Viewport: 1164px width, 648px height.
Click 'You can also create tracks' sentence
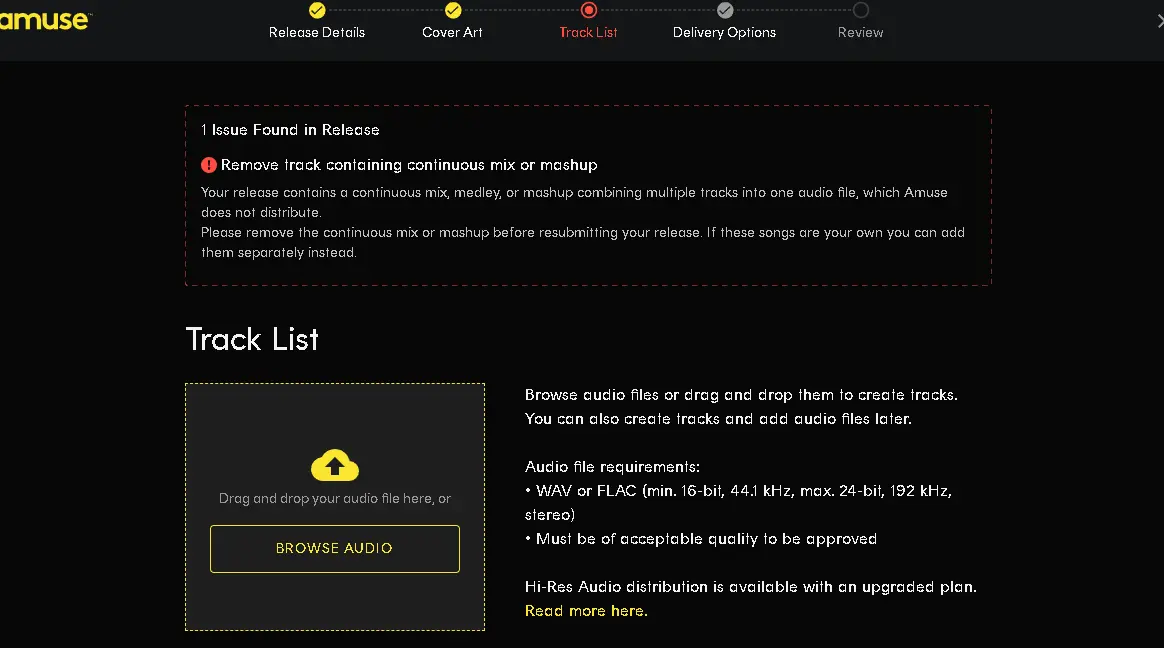(718, 419)
